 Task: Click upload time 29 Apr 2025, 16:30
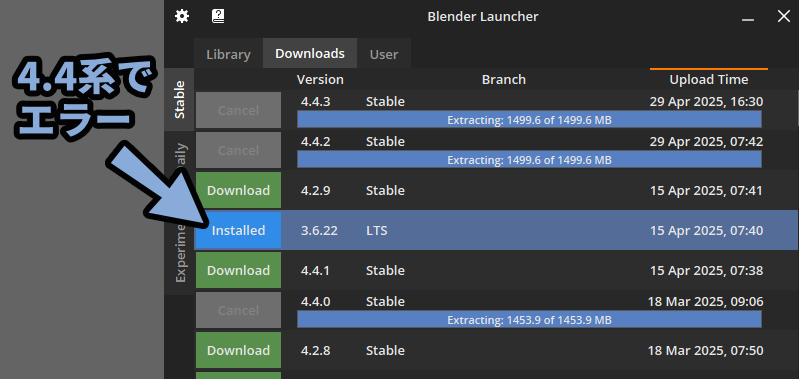pyautogui.click(x=706, y=102)
